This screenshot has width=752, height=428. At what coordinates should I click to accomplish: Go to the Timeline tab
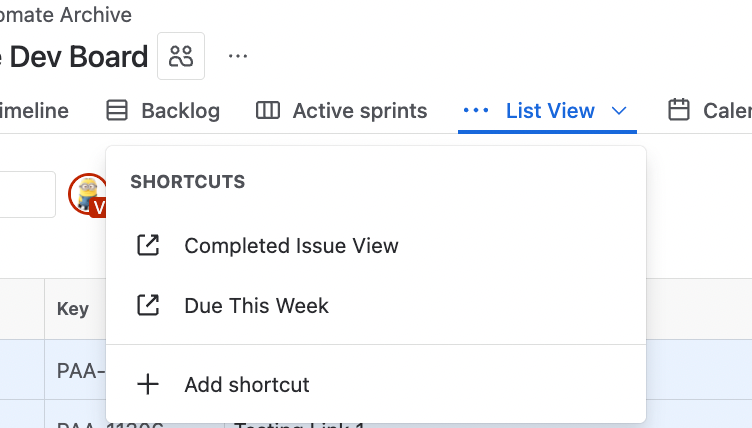[x=34, y=111]
